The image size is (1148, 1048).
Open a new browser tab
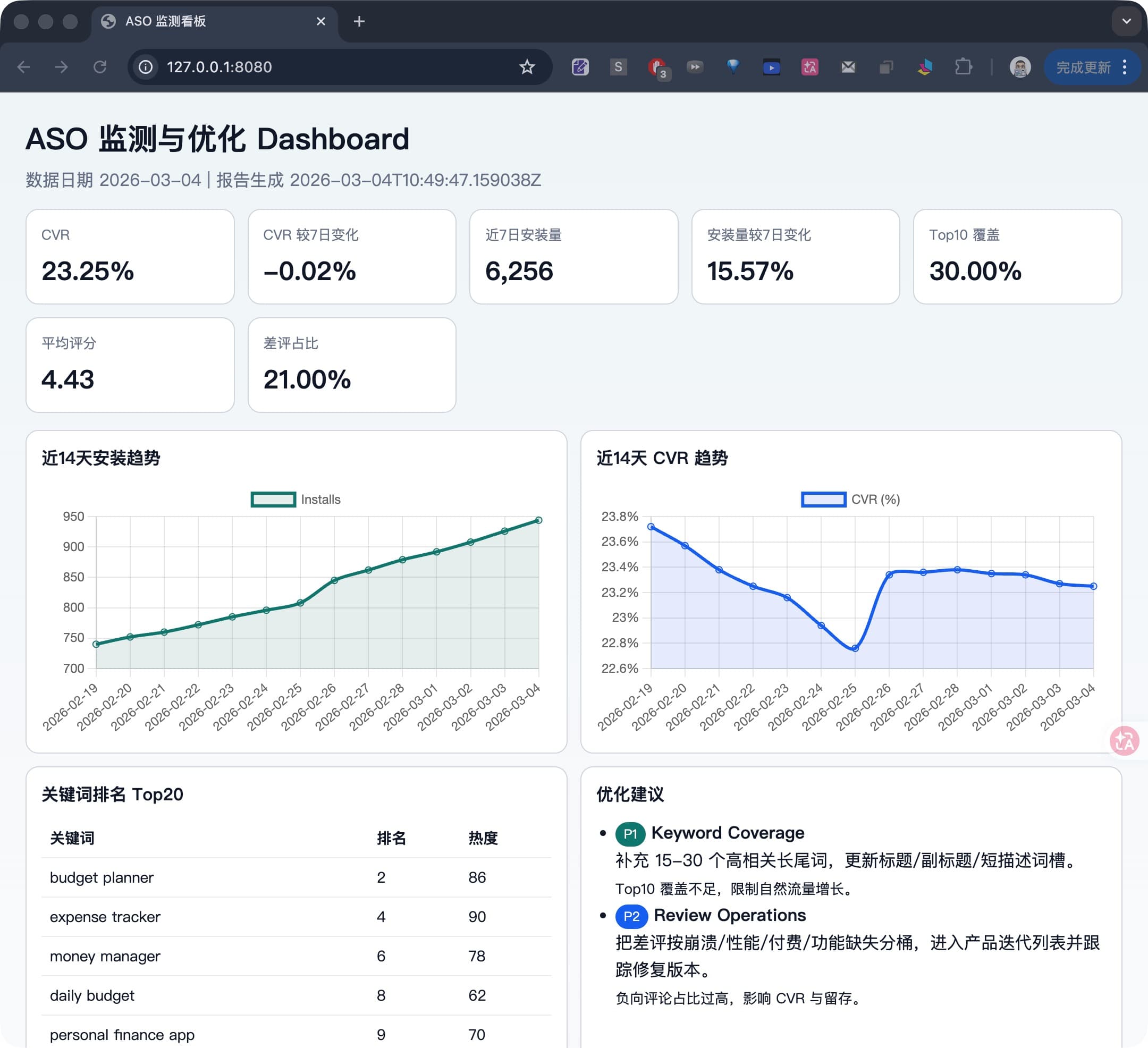(x=359, y=21)
